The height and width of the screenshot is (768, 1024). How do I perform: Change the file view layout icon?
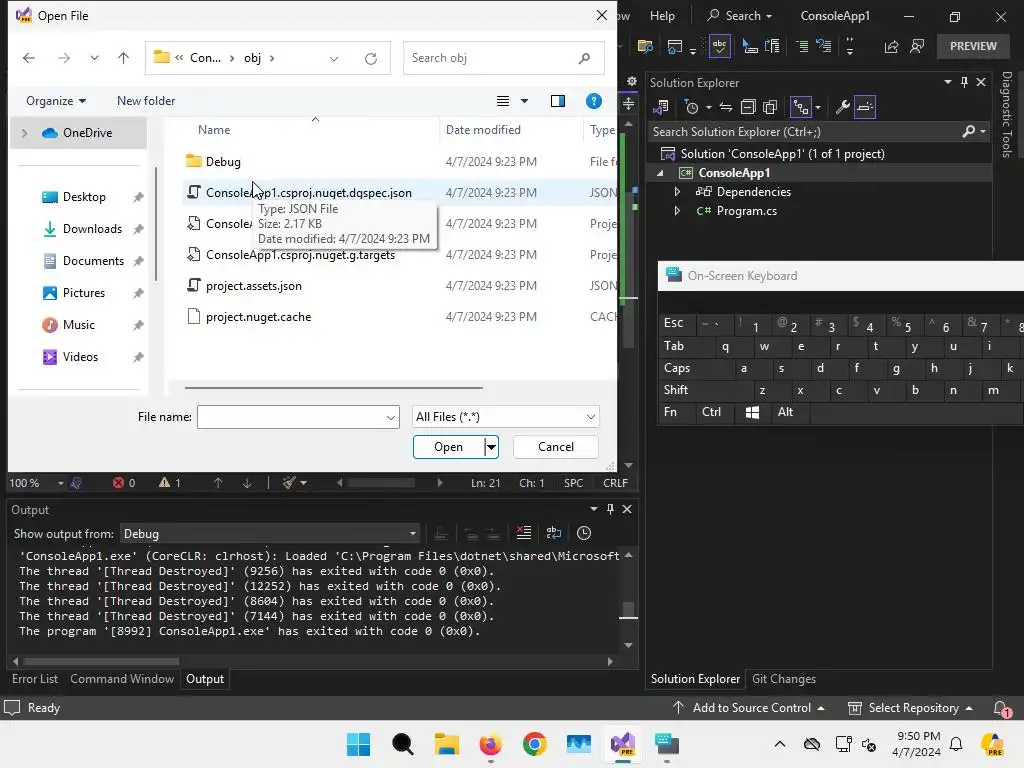pyautogui.click(x=503, y=101)
